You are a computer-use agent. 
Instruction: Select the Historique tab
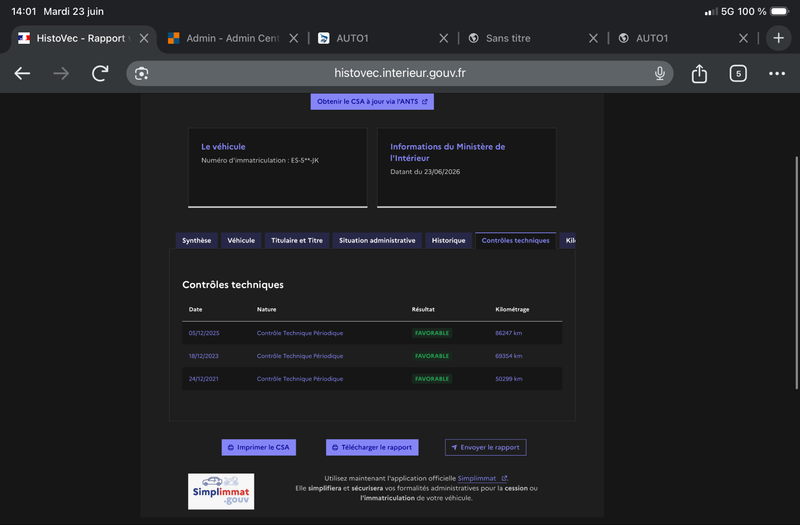pyautogui.click(x=448, y=240)
